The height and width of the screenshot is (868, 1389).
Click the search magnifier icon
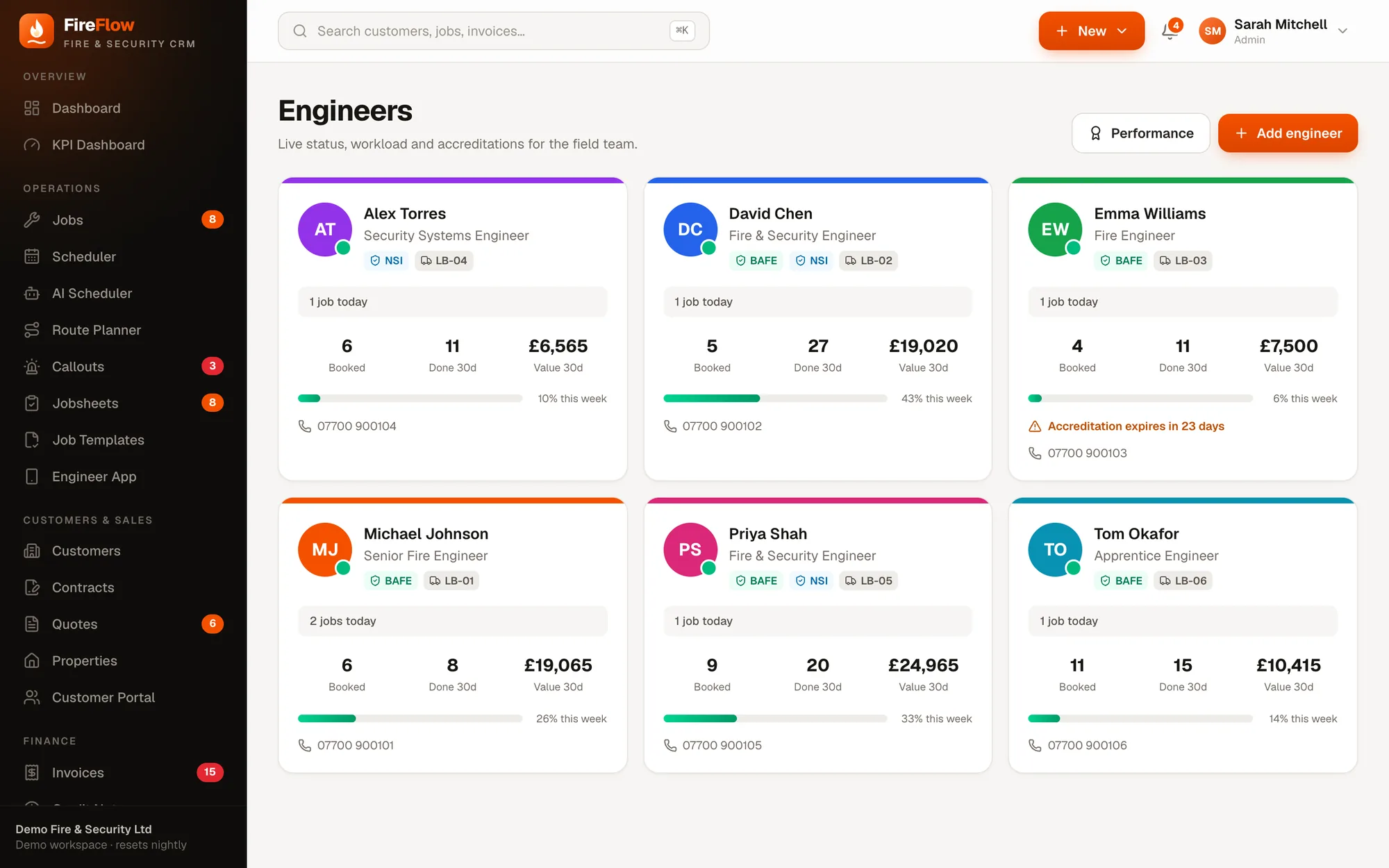tap(300, 31)
